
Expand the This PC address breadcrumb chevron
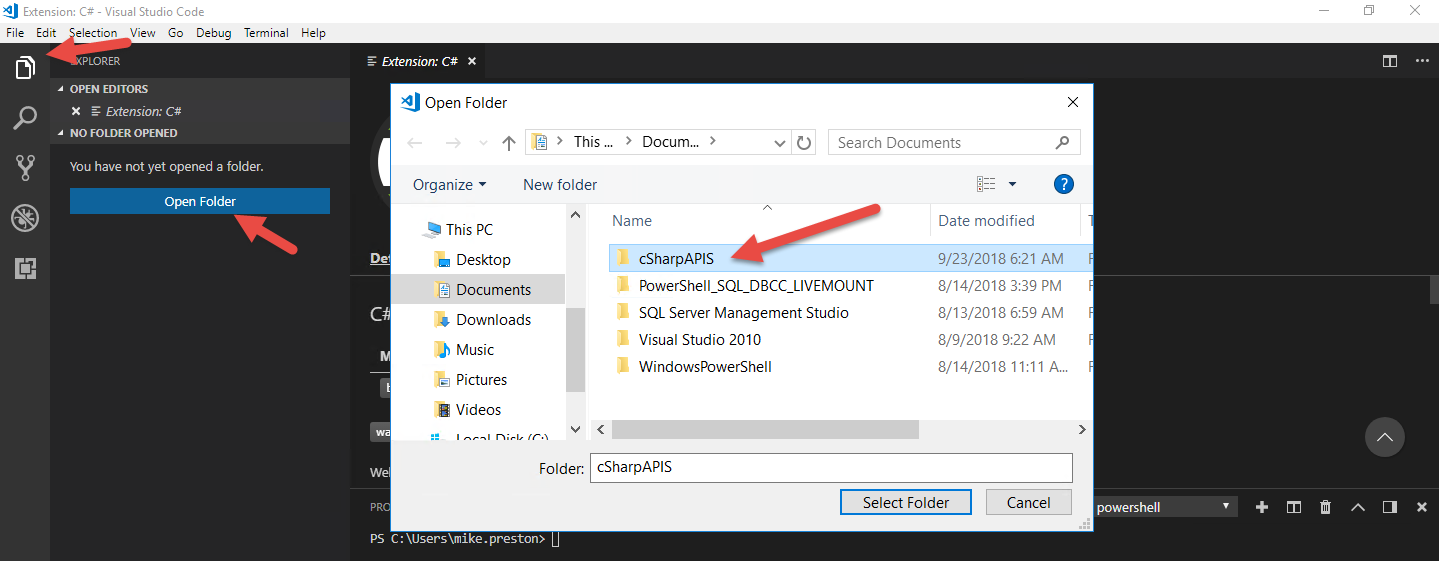(x=629, y=142)
